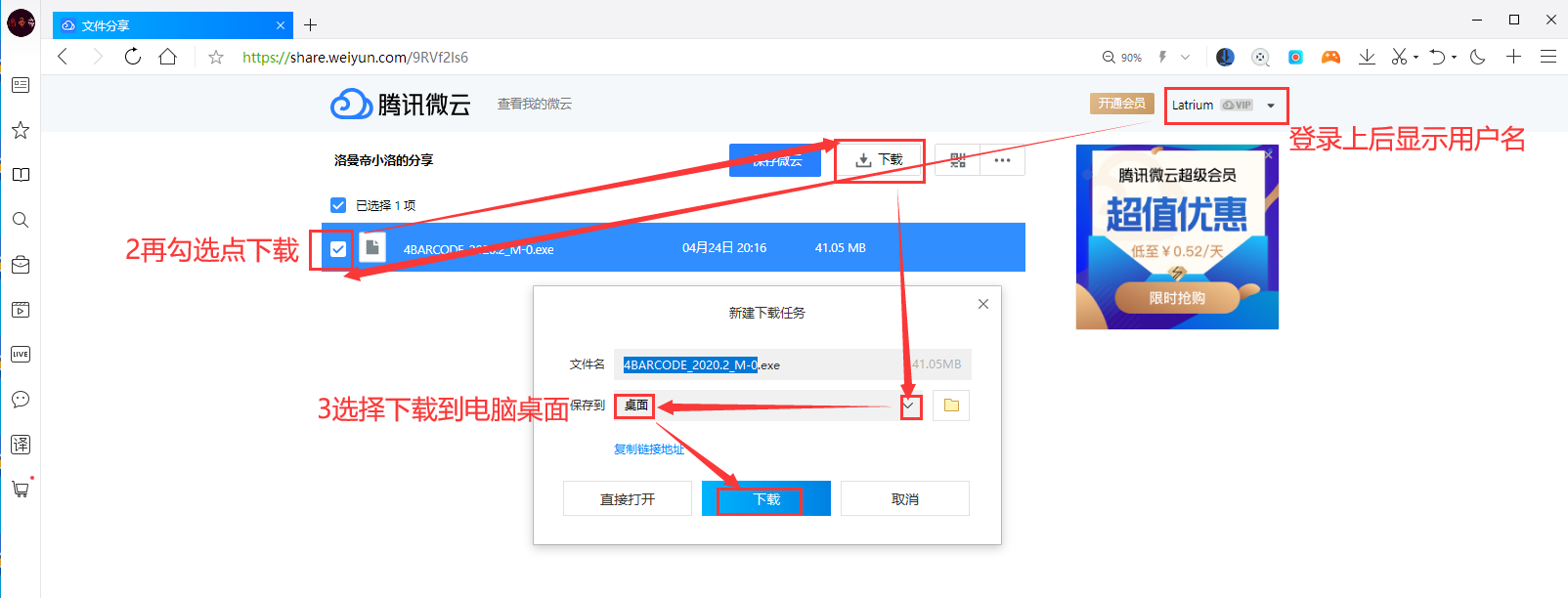Viewport: 1568px width, 598px height.
Task: Open the chat bubble icon in the left sidebar
Action: pos(21,400)
